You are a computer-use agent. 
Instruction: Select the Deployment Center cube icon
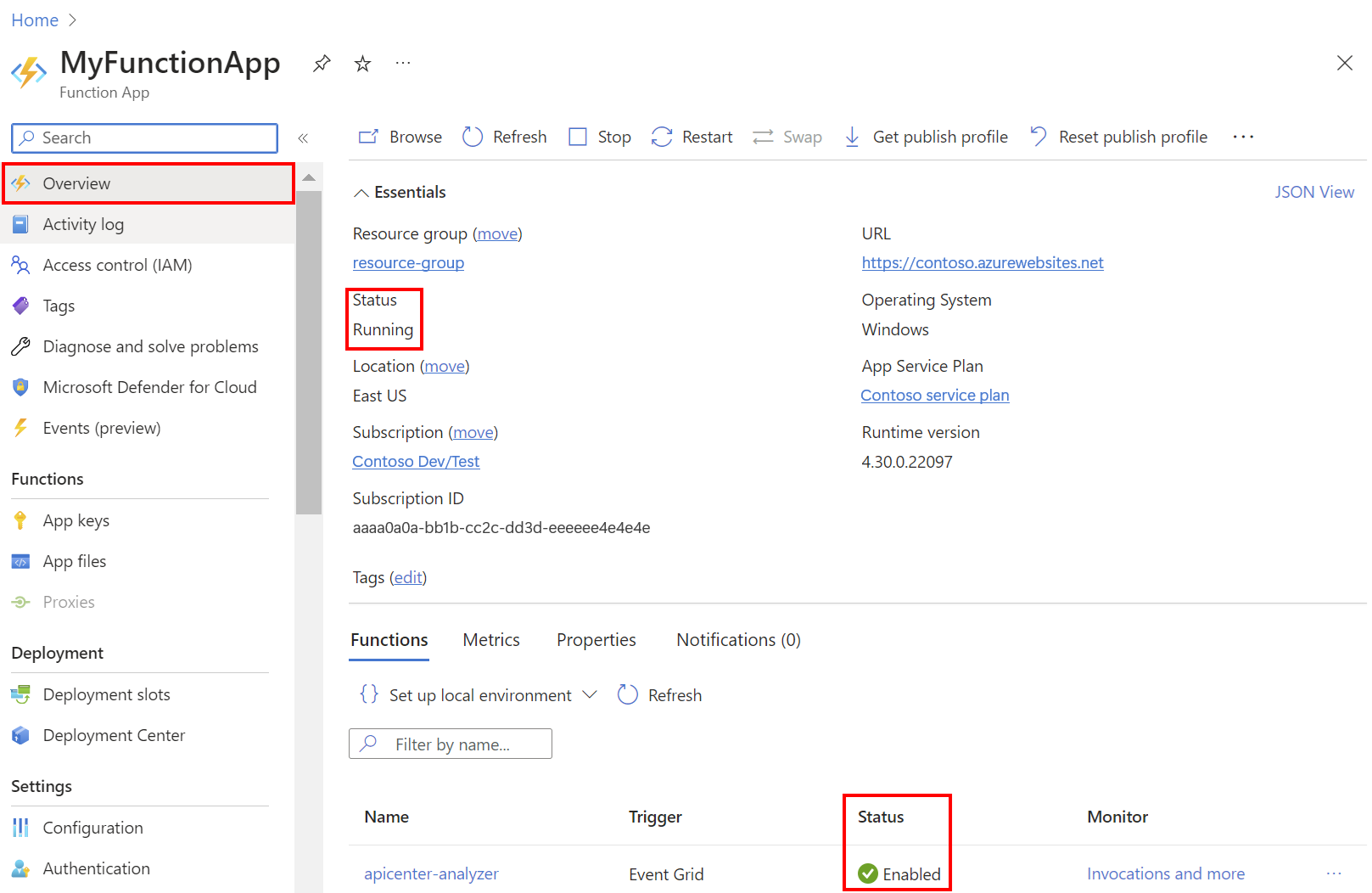(x=21, y=734)
